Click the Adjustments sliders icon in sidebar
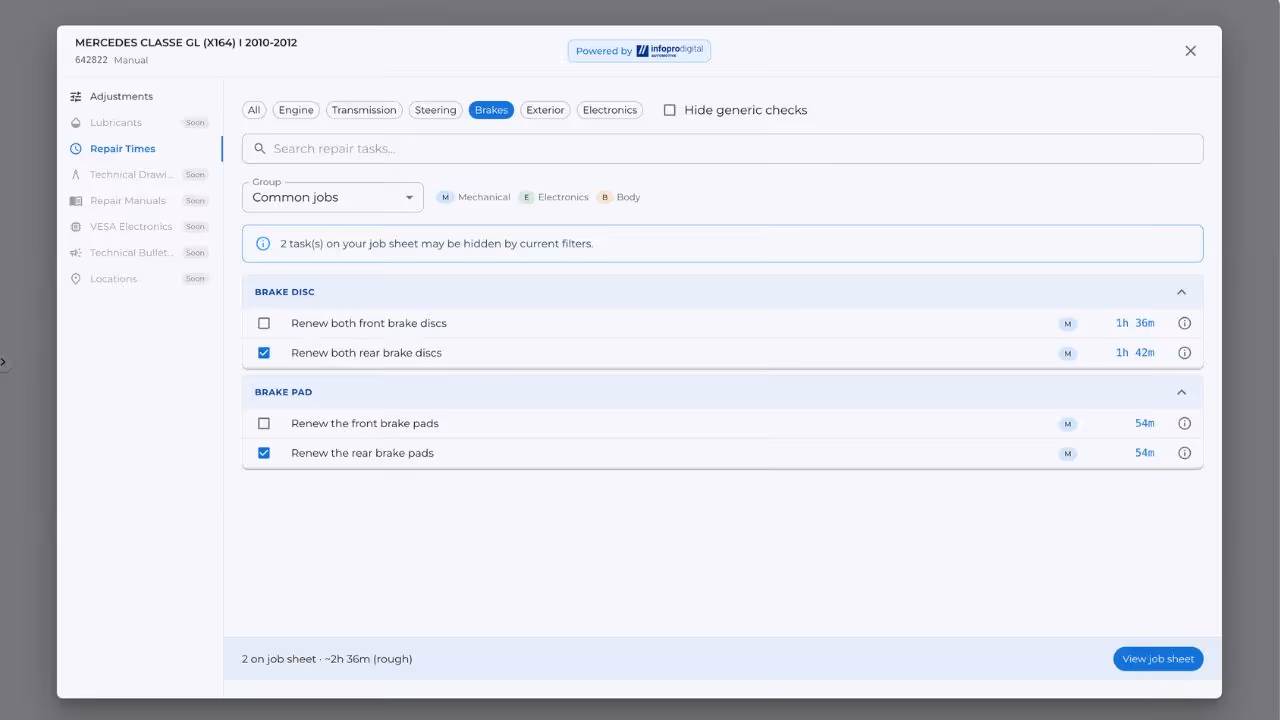 click(76, 97)
